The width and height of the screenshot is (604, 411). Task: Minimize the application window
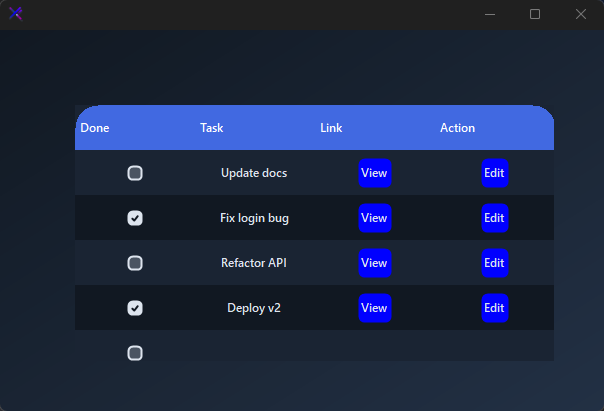point(490,14)
